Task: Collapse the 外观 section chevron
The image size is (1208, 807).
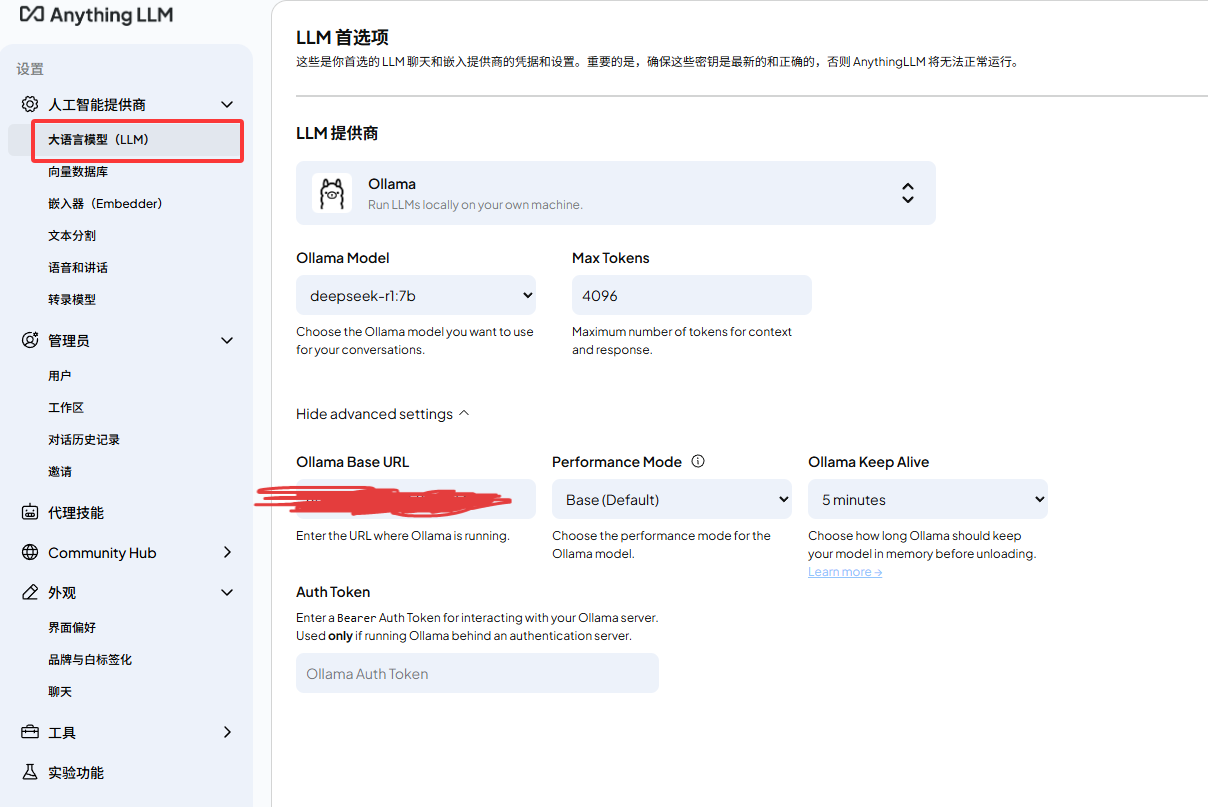Action: pos(227,592)
